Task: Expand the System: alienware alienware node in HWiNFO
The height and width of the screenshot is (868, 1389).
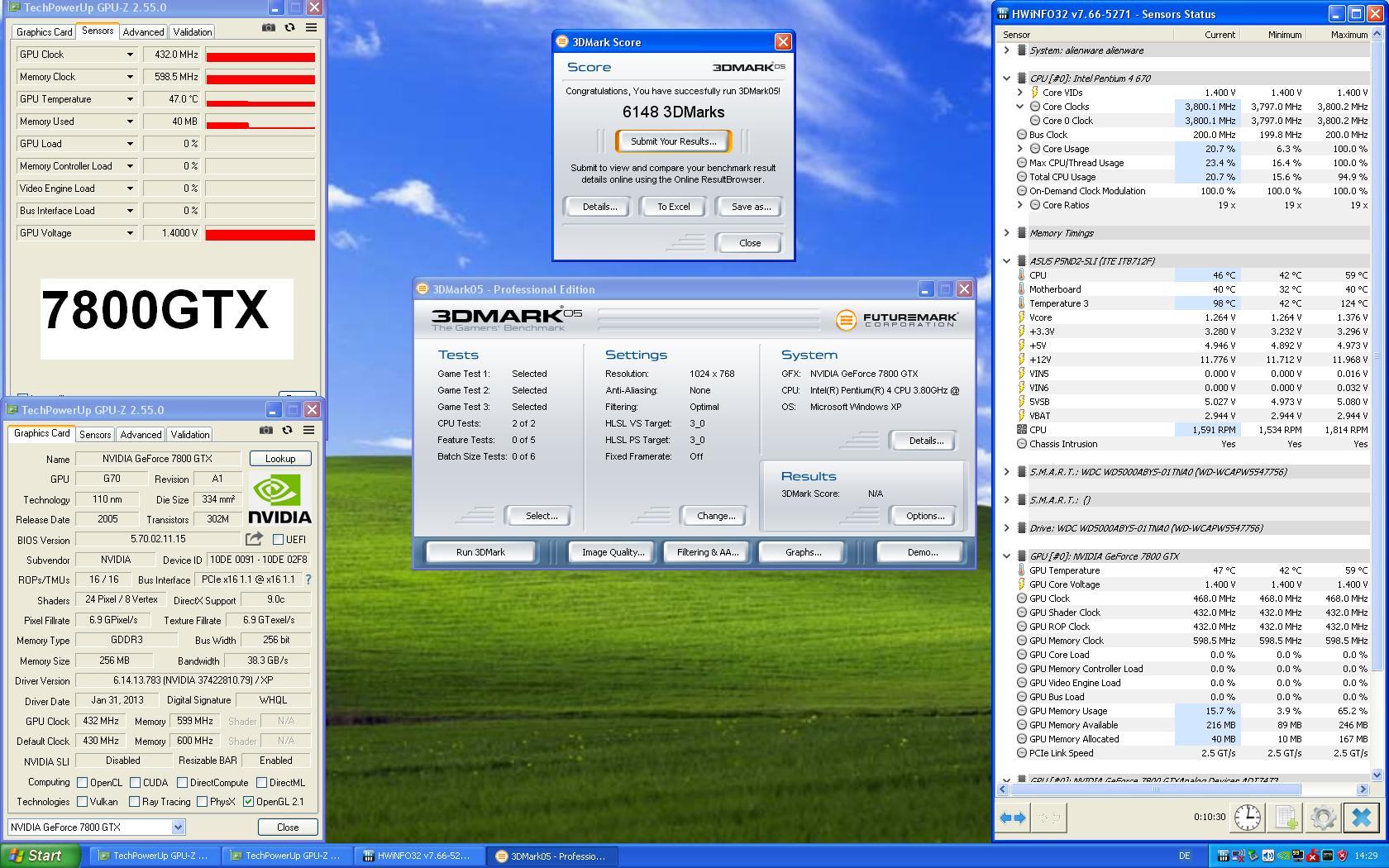Action: point(1006,50)
